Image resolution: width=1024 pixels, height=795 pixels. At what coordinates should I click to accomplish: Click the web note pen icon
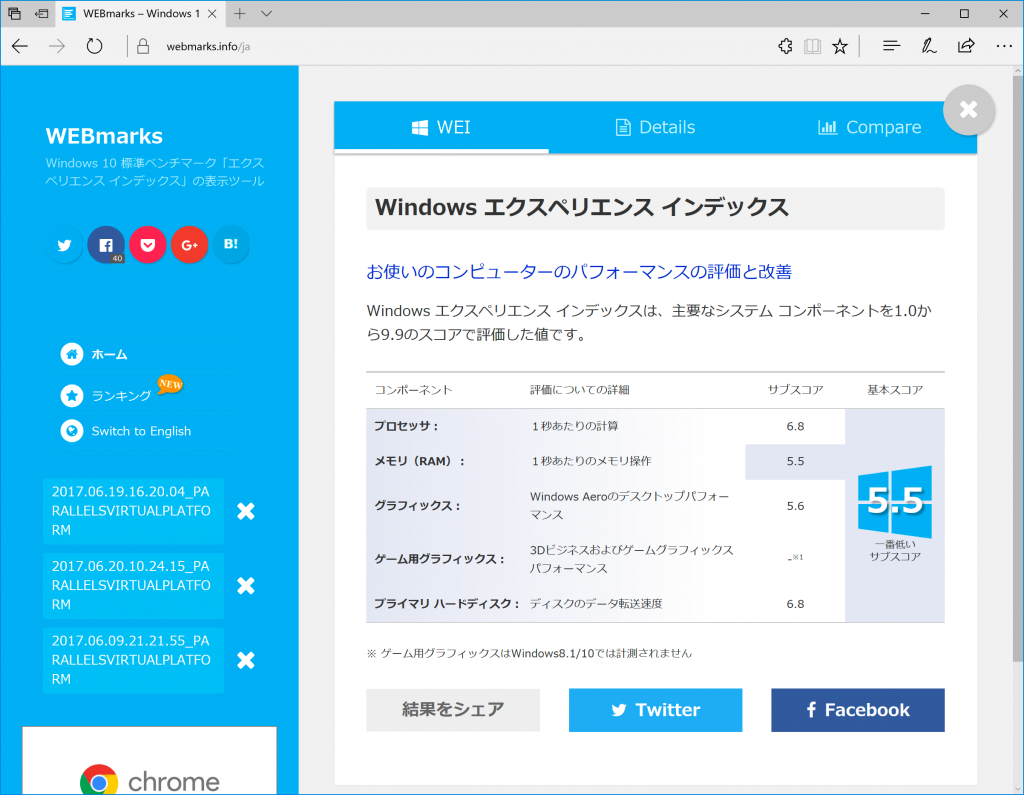point(929,46)
